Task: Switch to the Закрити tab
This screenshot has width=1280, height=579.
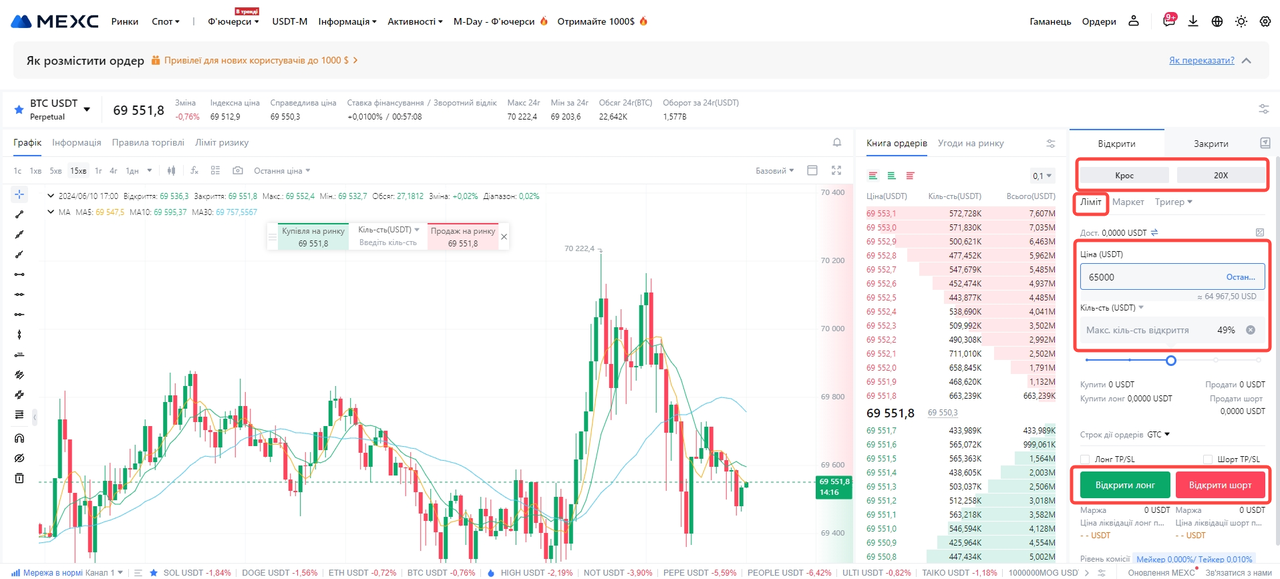Action: 1211,143
